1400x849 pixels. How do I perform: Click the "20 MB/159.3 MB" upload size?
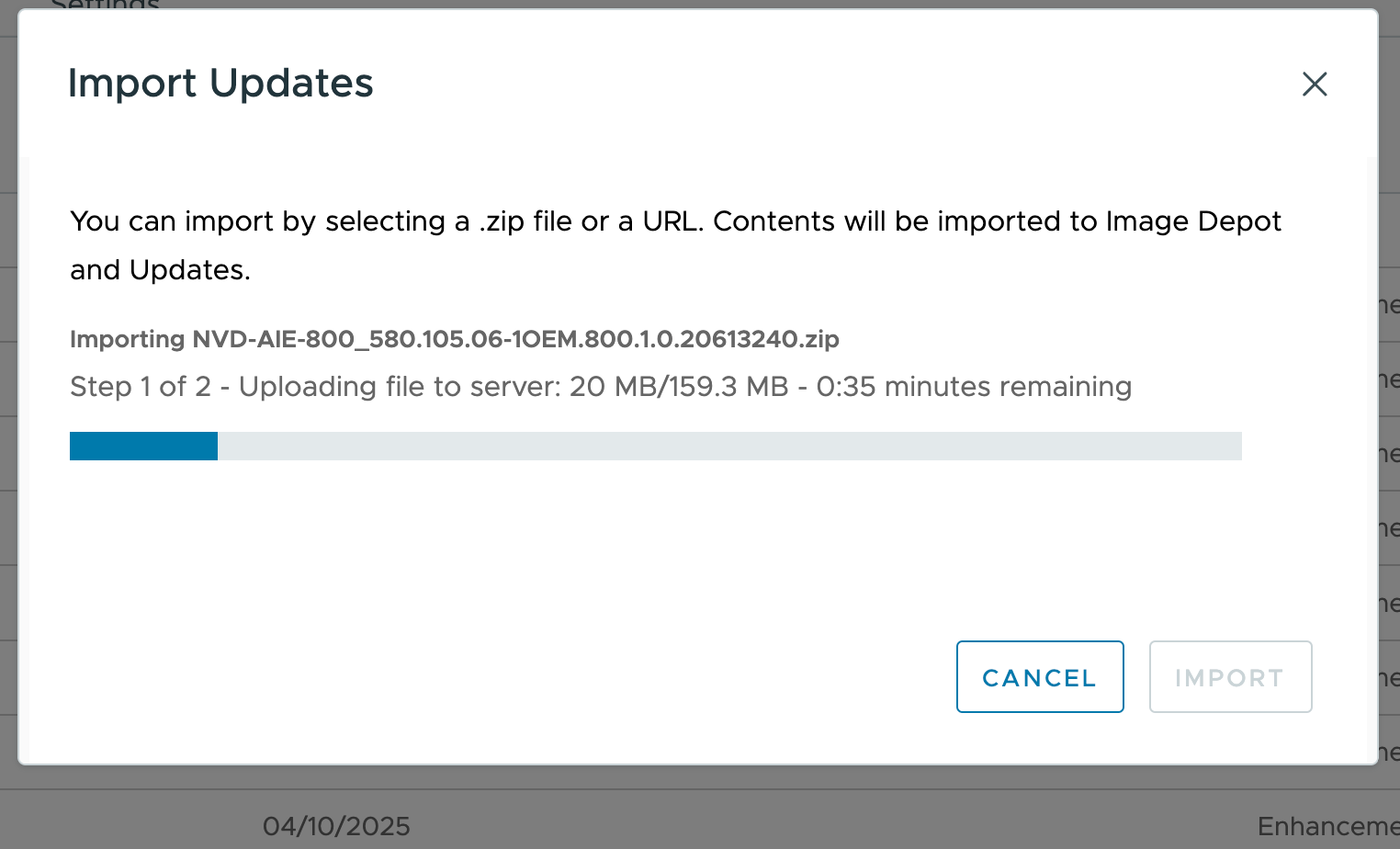679,387
